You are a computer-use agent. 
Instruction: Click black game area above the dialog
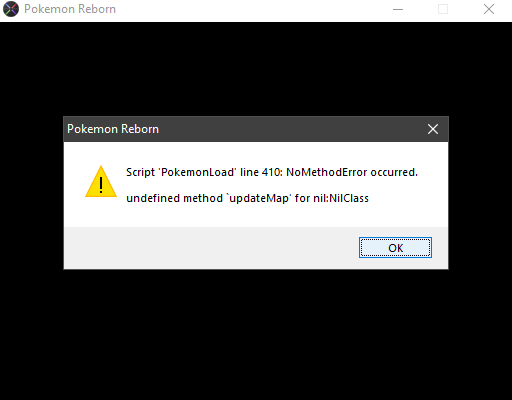point(256,69)
